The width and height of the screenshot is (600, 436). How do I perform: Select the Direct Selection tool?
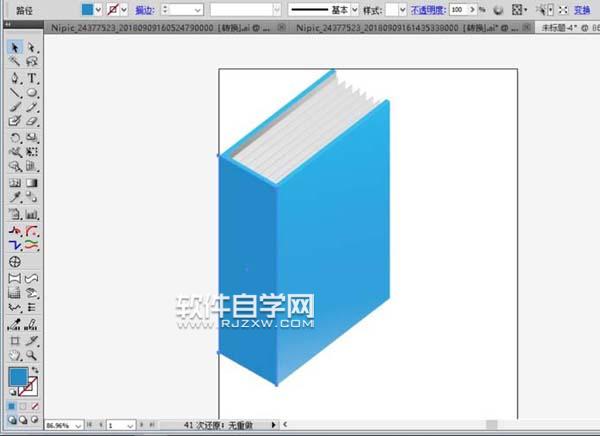pyautogui.click(x=31, y=47)
